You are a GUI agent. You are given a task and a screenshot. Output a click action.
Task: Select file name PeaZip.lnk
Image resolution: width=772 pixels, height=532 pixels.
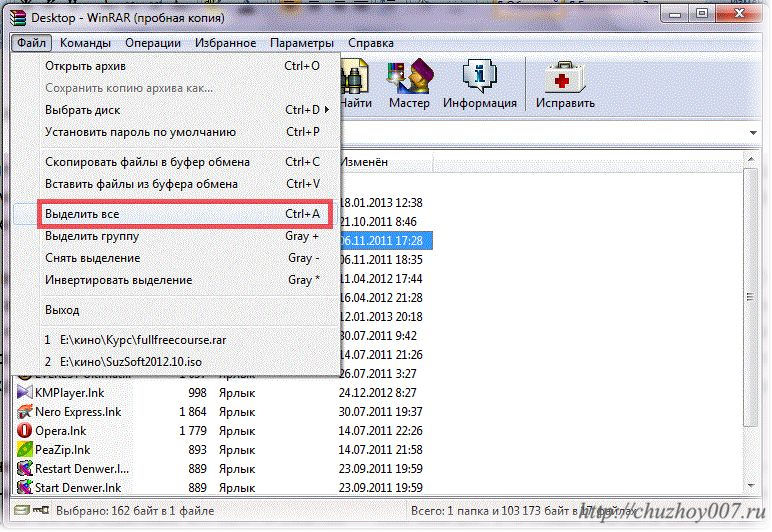[x=63, y=450]
